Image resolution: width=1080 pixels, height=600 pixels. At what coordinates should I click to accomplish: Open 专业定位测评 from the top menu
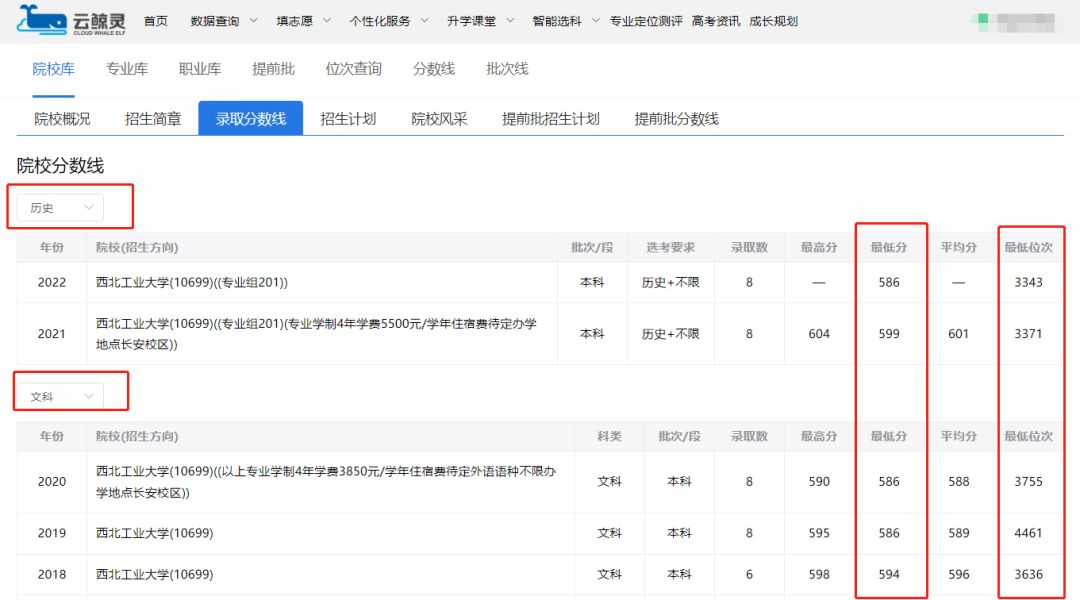tap(646, 20)
